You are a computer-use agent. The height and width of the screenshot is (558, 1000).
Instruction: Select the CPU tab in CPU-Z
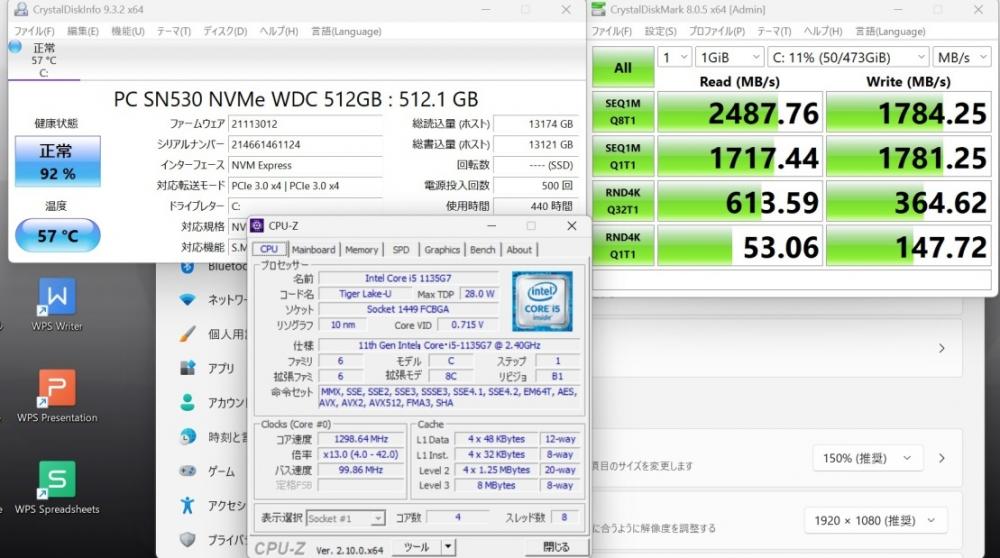pyautogui.click(x=269, y=249)
